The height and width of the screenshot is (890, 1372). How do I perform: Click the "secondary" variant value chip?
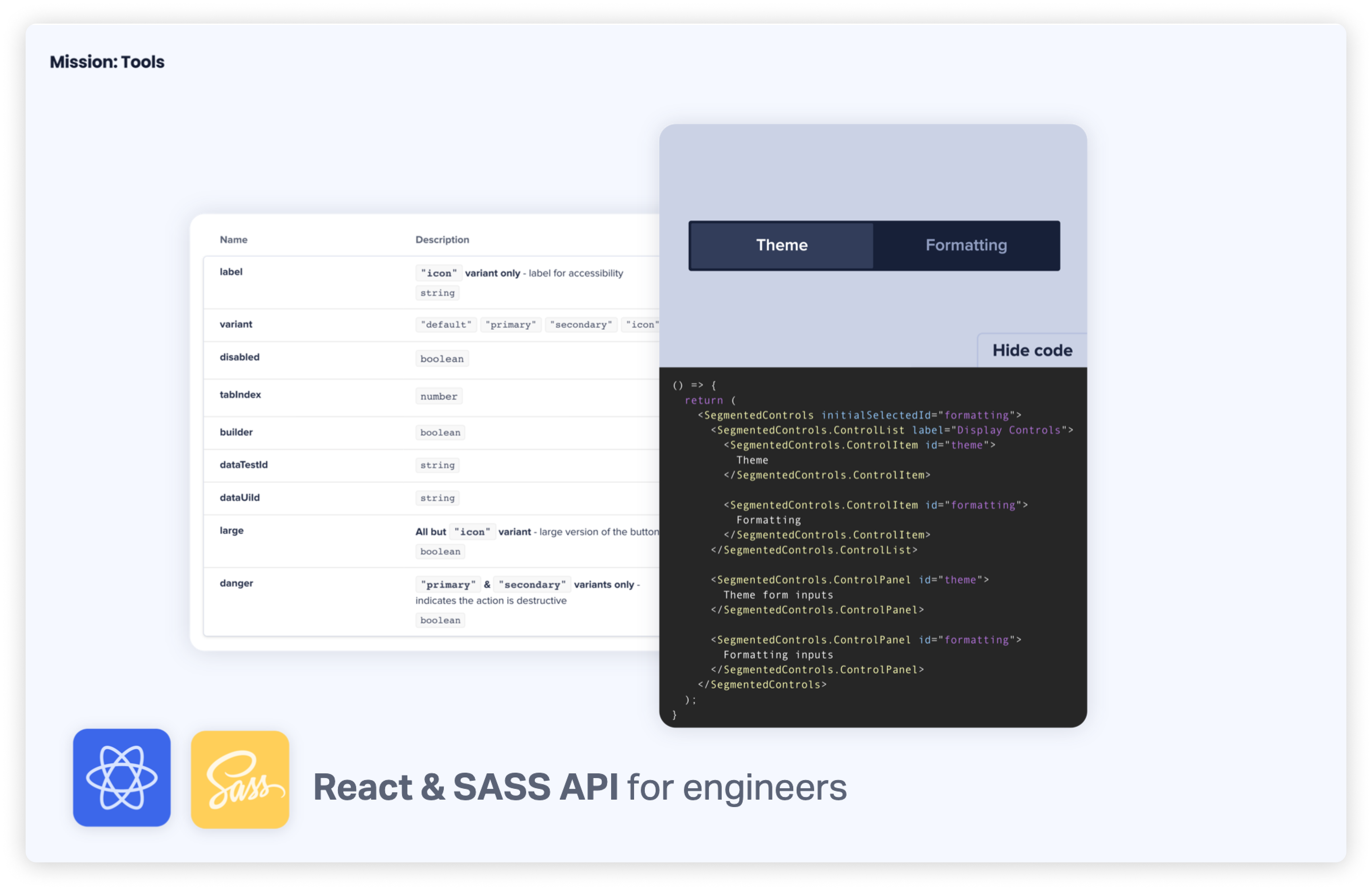[x=580, y=325]
